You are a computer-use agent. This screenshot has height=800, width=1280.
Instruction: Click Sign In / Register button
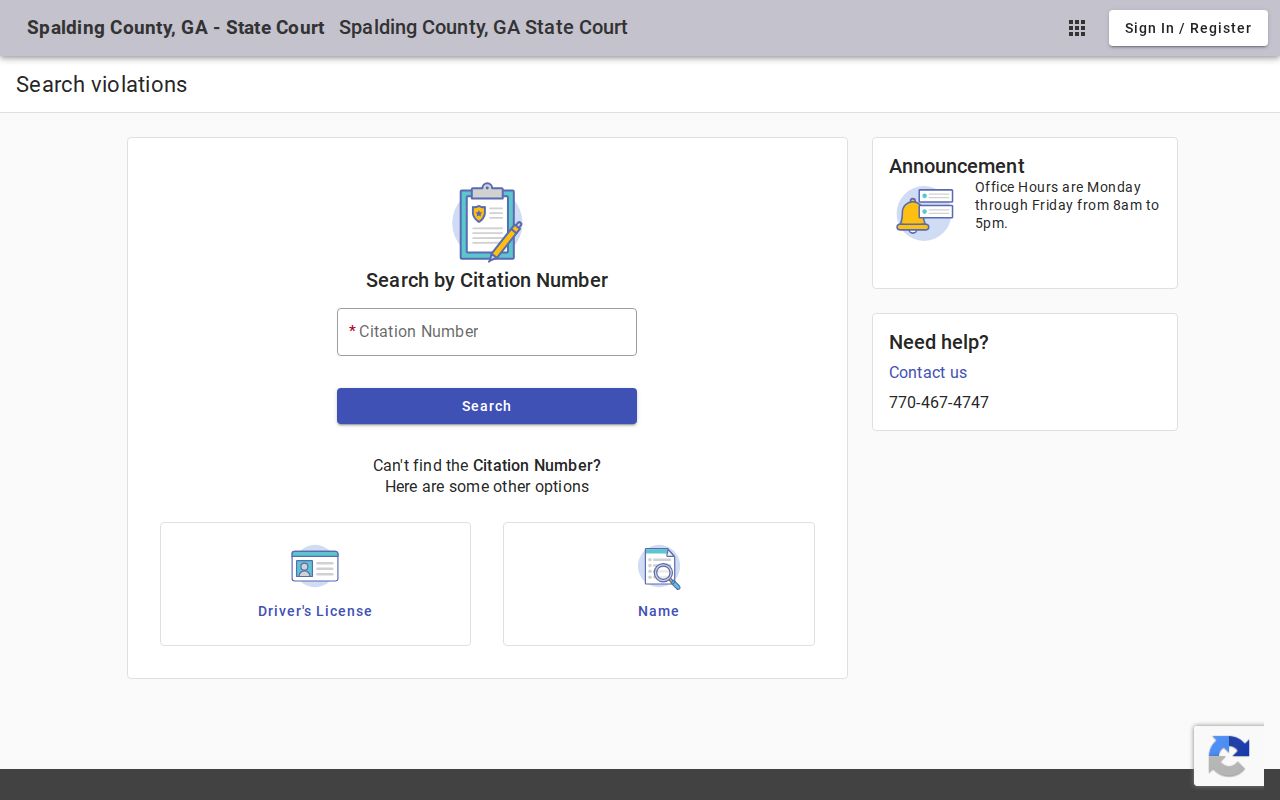tap(1188, 28)
